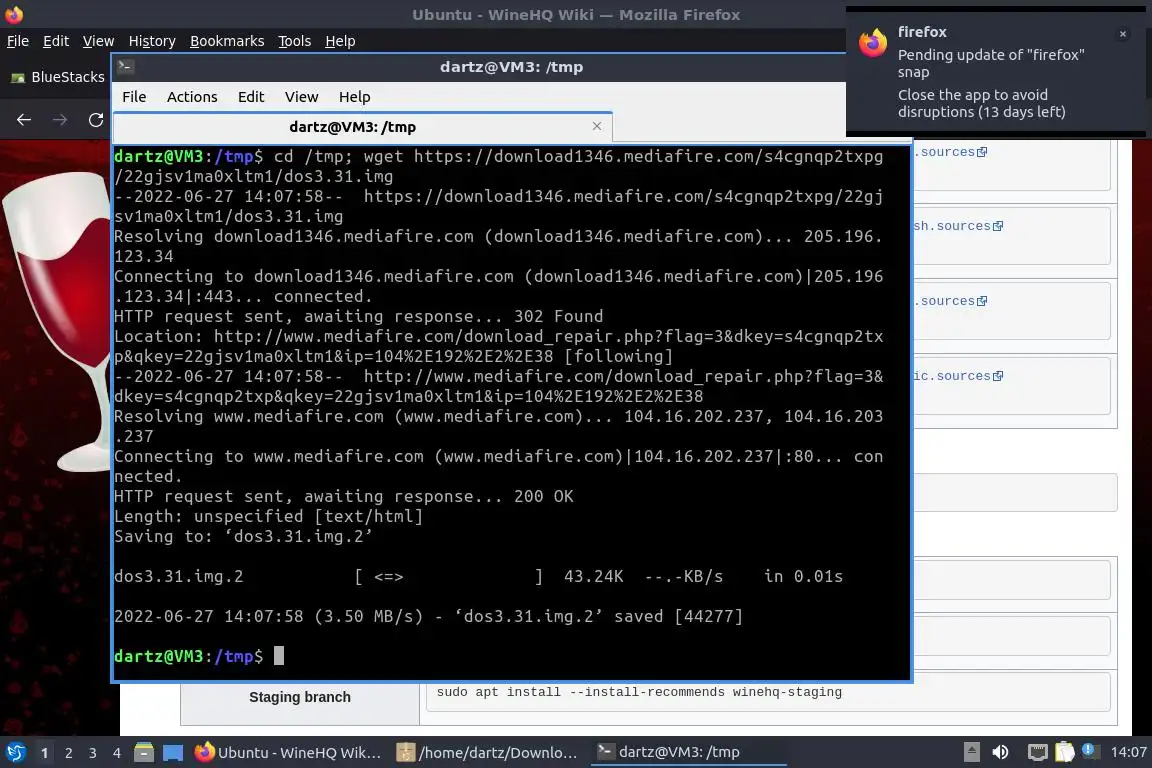Open Firefox Bookmarks menu
1152x768 pixels.
(x=227, y=41)
